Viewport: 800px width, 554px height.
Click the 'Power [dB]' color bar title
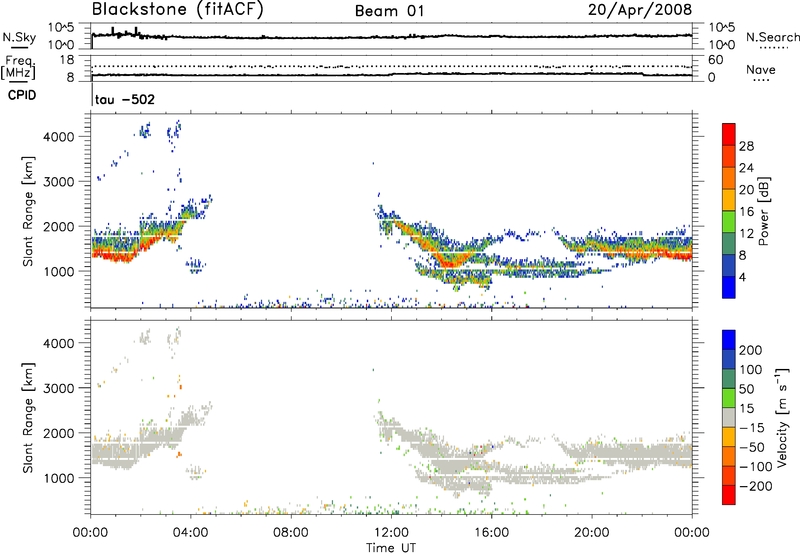763,211
